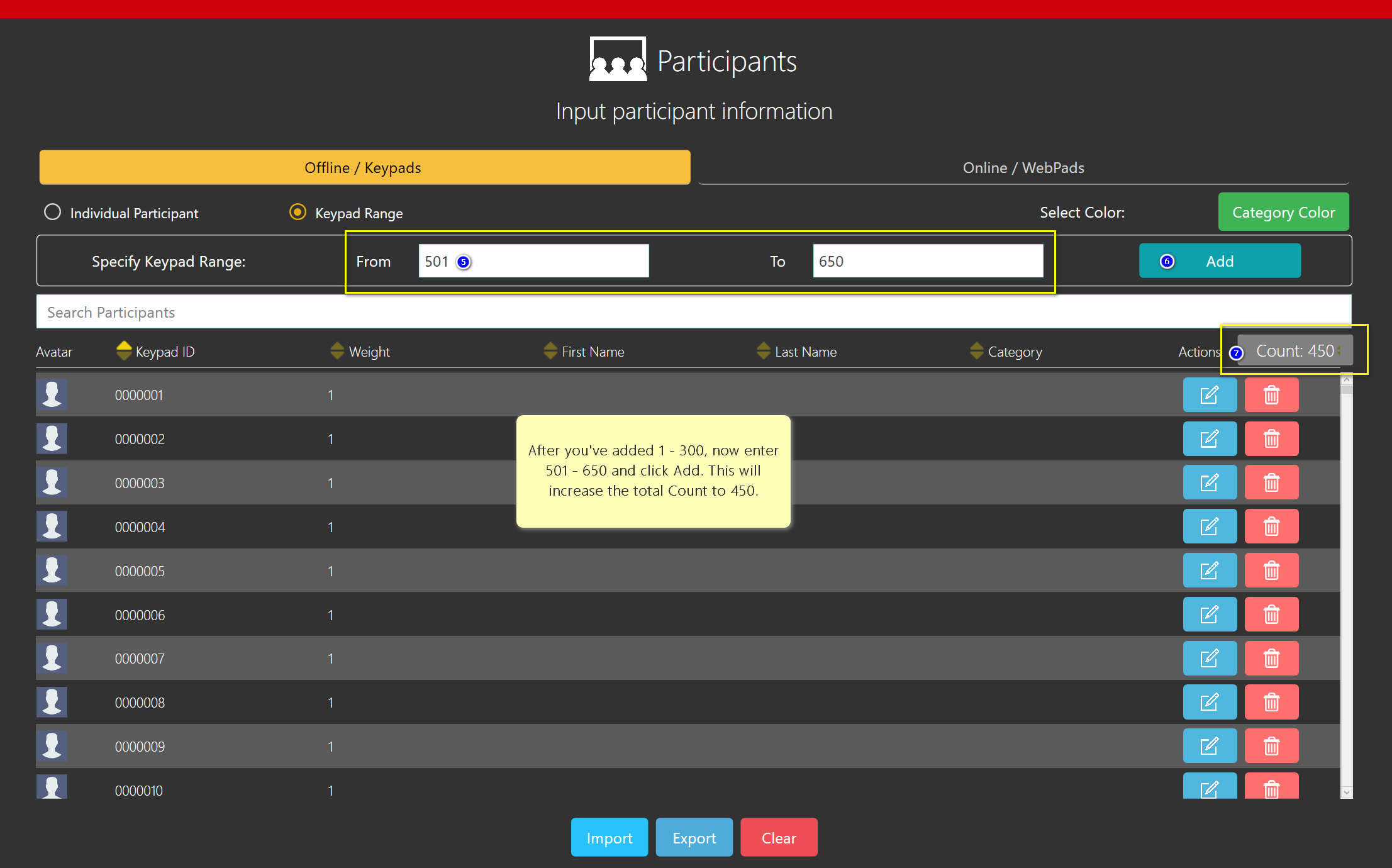The width and height of the screenshot is (1392, 868).
Task: Sort table by Category arrows
Action: tap(976, 351)
